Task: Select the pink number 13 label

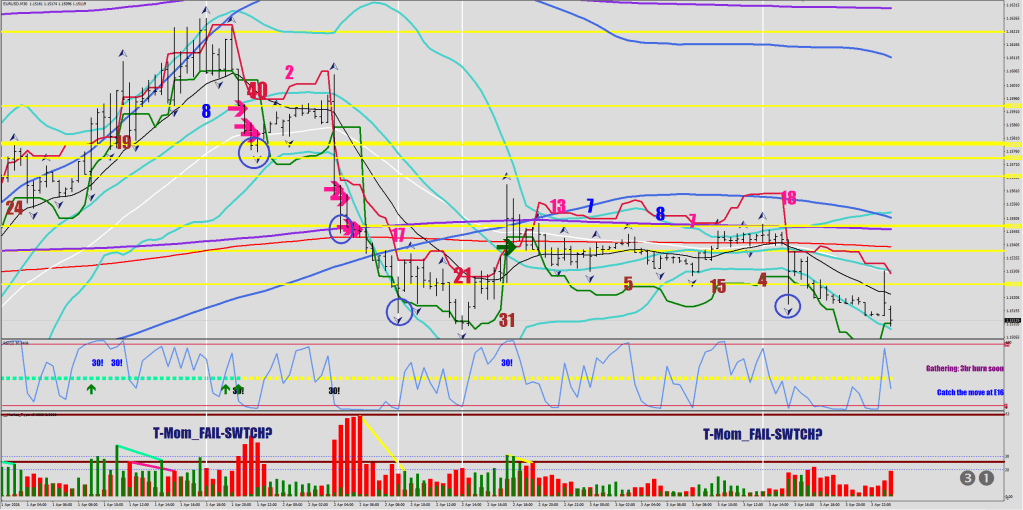Action: [x=557, y=206]
